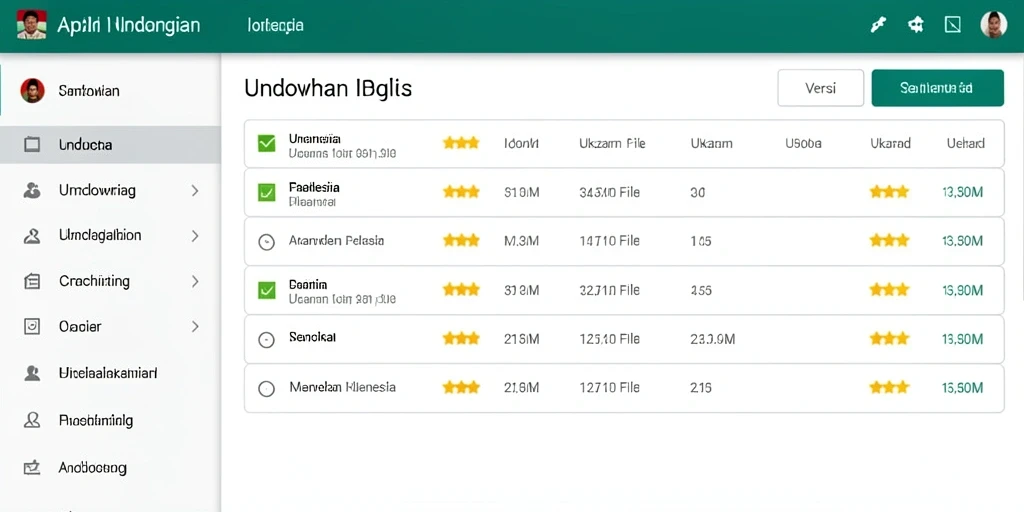Select Anotloceng in the sidebar menu
The height and width of the screenshot is (512, 1024).
(x=92, y=468)
